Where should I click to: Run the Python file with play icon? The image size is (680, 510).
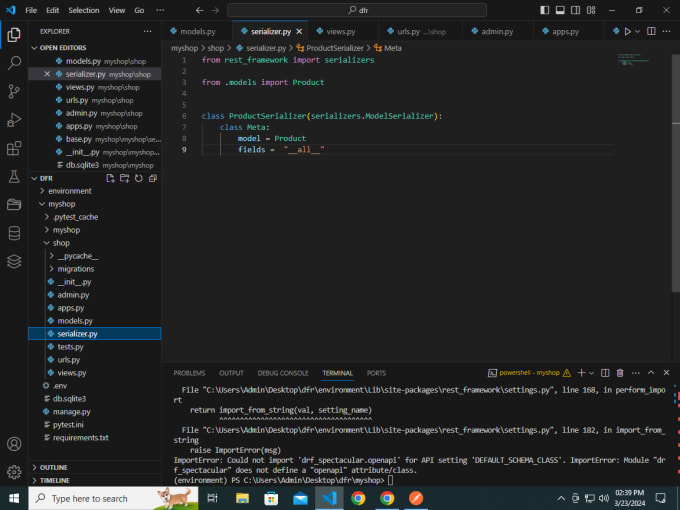coord(628,31)
